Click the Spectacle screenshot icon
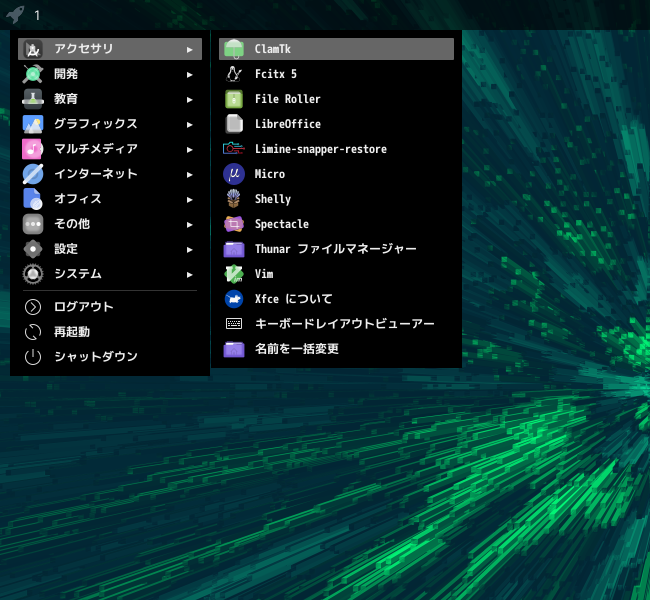 click(x=234, y=224)
